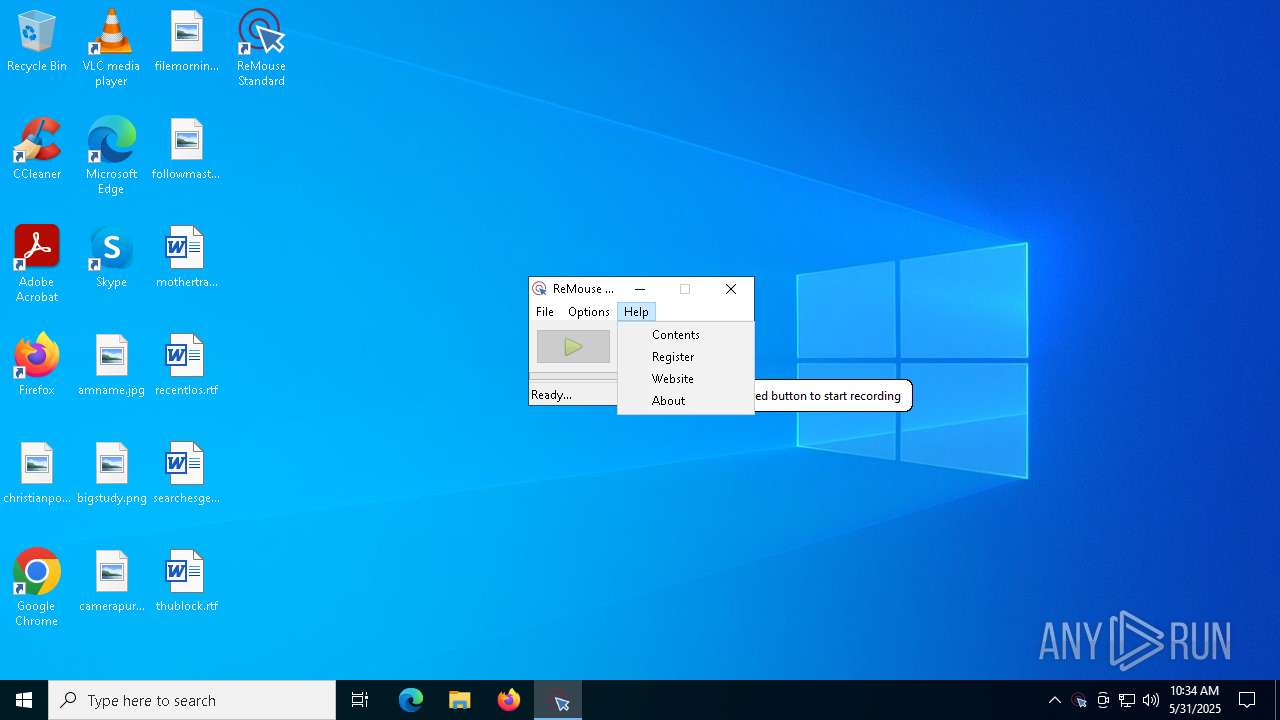The height and width of the screenshot is (720, 1280).
Task: Open network status tray icon
Action: pos(1127,700)
